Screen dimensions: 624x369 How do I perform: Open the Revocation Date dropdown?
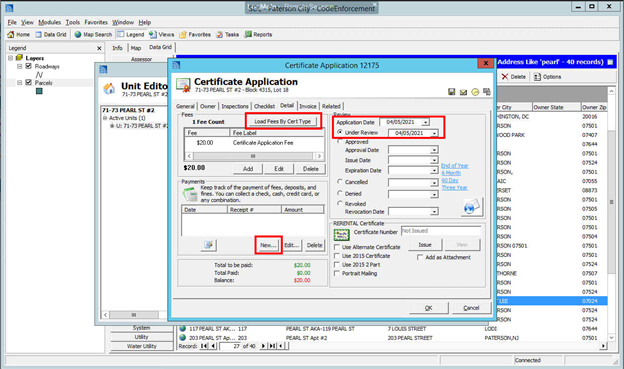click(434, 212)
